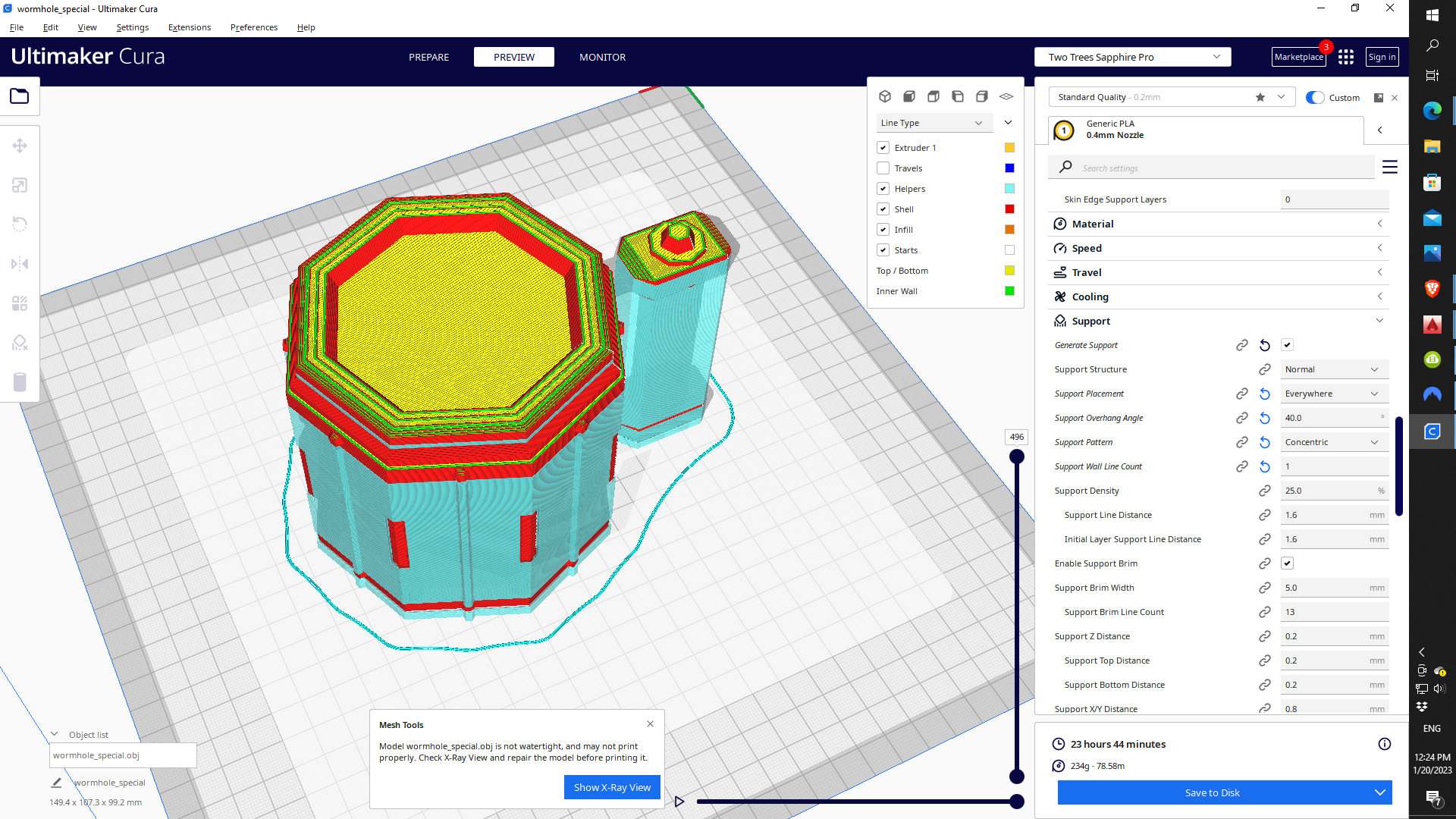Open the settings visibility hamburger menu
The height and width of the screenshot is (819, 1456).
[1389, 167]
